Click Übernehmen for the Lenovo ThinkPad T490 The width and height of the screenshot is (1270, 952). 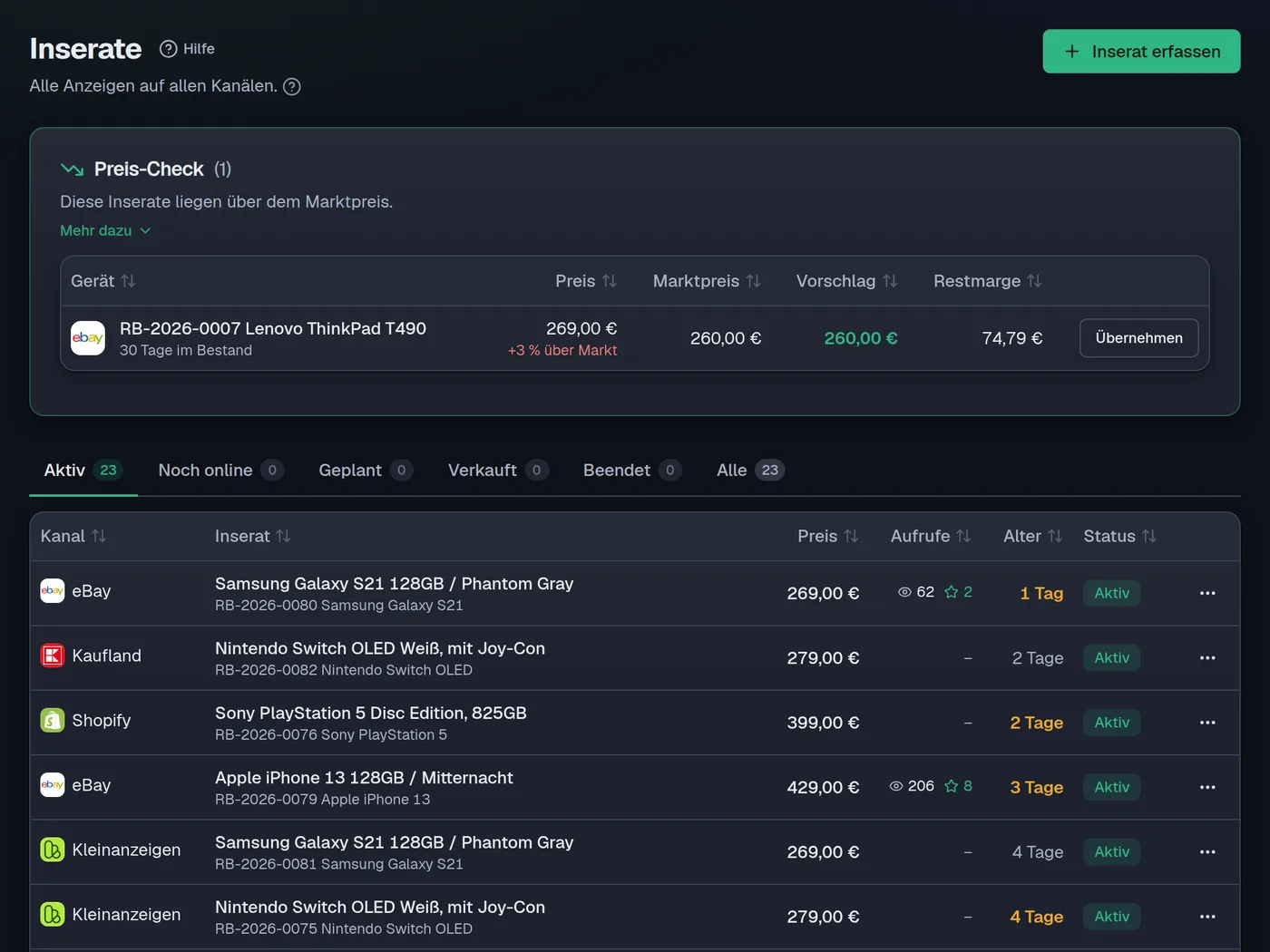pyautogui.click(x=1138, y=338)
